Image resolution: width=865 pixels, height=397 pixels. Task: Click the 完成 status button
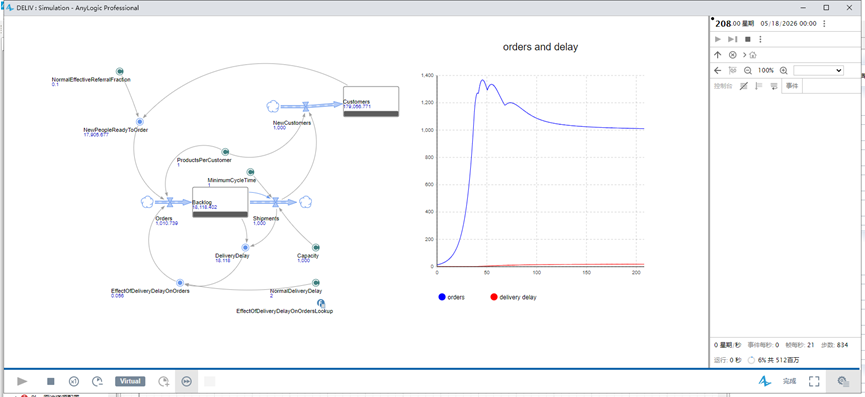tap(789, 381)
